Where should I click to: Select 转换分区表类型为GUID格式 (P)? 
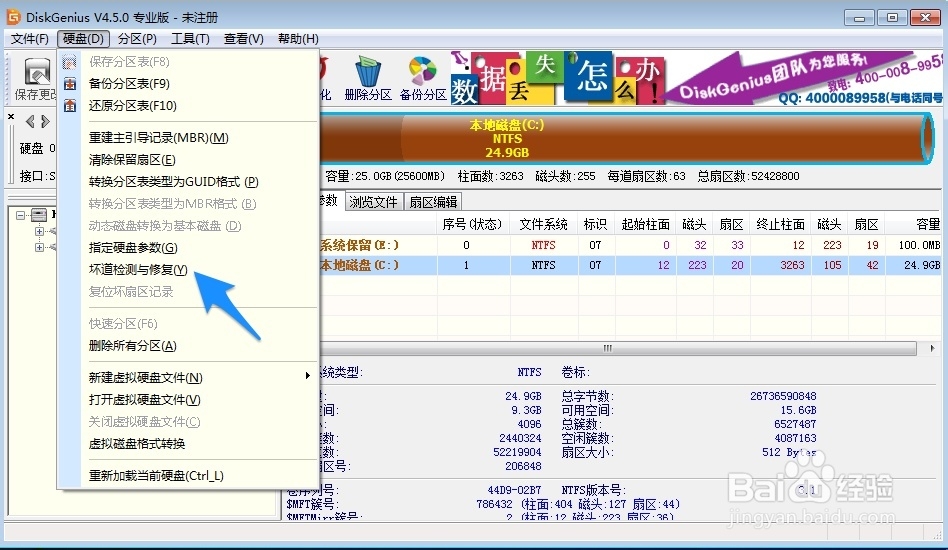click(x=174, y=182)
